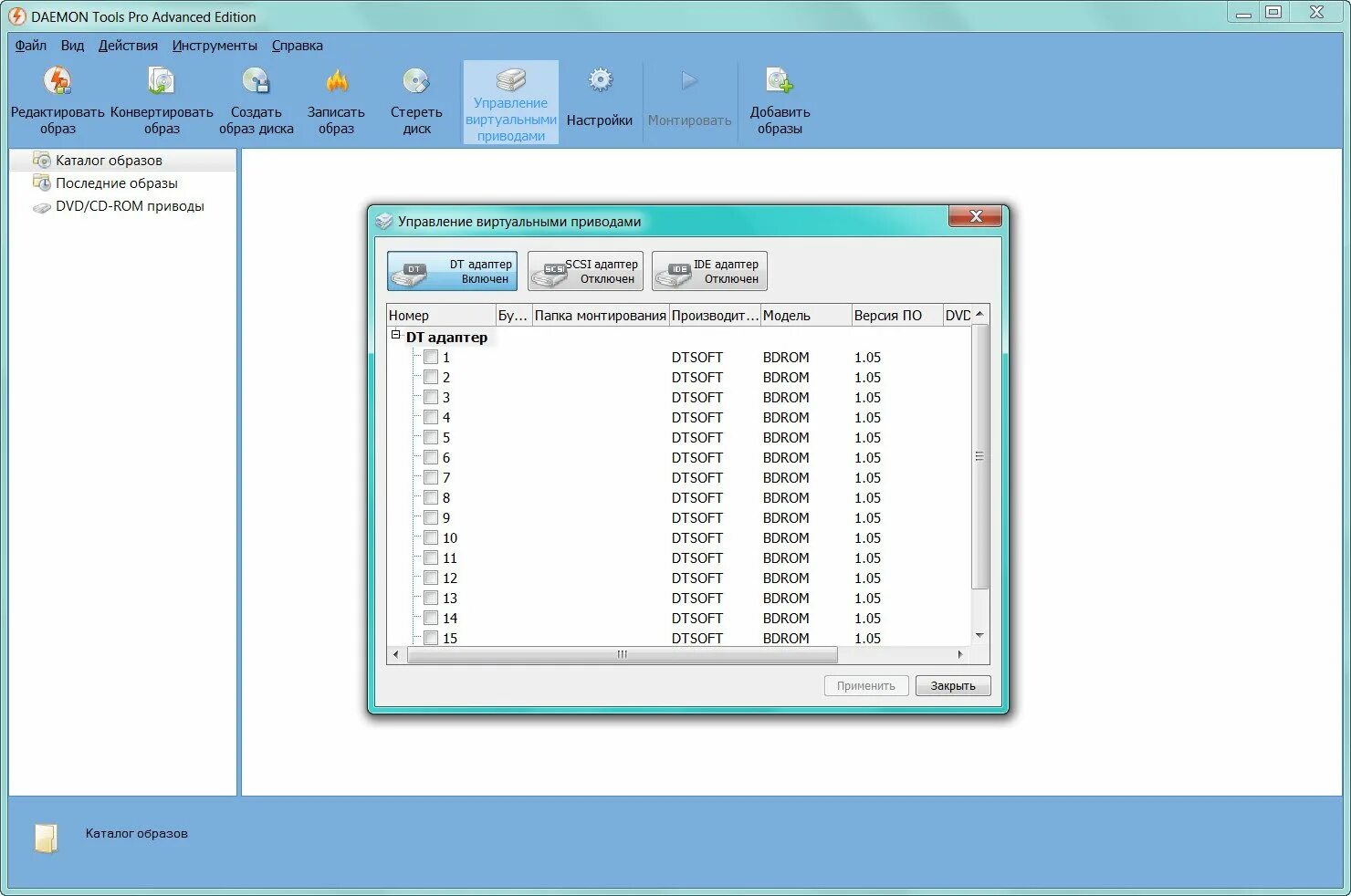Click the DT adapter (DT адаптер) button
Image resolution: width=1351 pixels, height=896 pixels.
[x=452, y=271]
